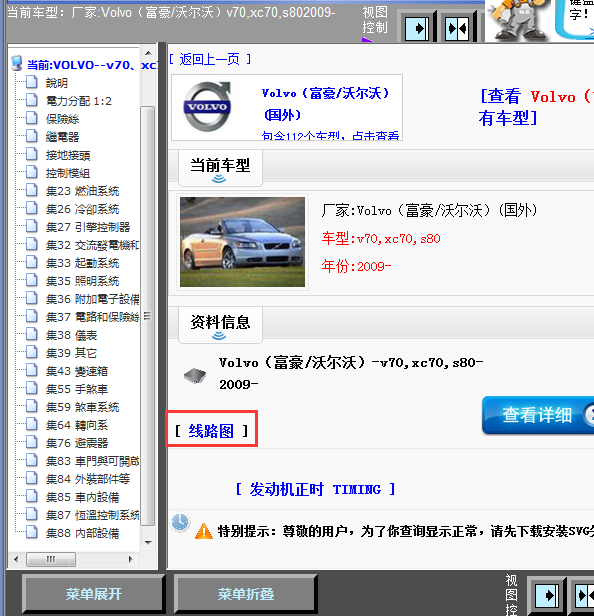Click the clock icon near the notice
Image resolution: width=594 pixels, height=616 pixels.
[180, 522]
